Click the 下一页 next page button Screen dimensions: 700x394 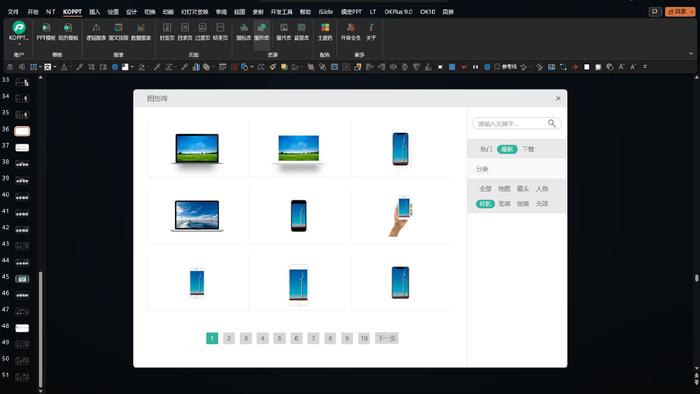click(x=387, y=338)
